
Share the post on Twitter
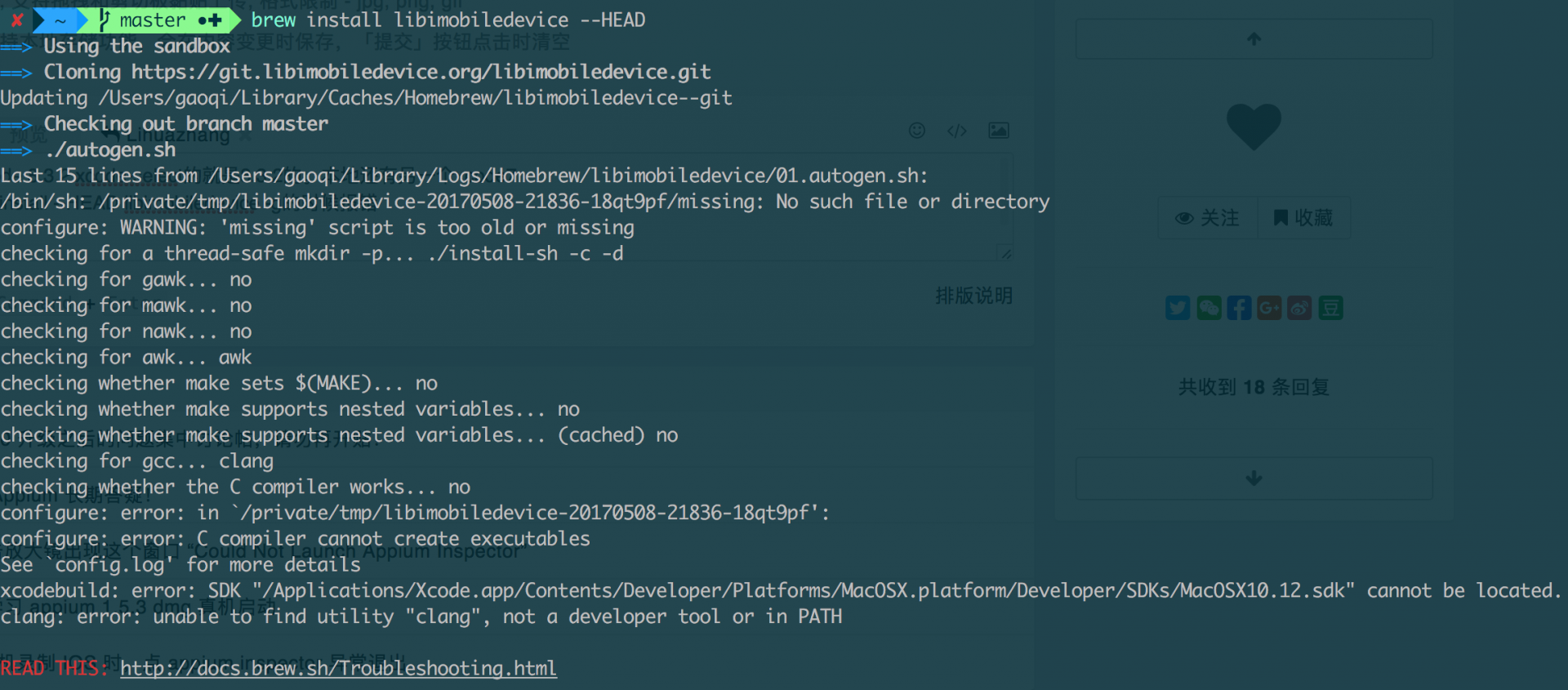coord(1178,308)
